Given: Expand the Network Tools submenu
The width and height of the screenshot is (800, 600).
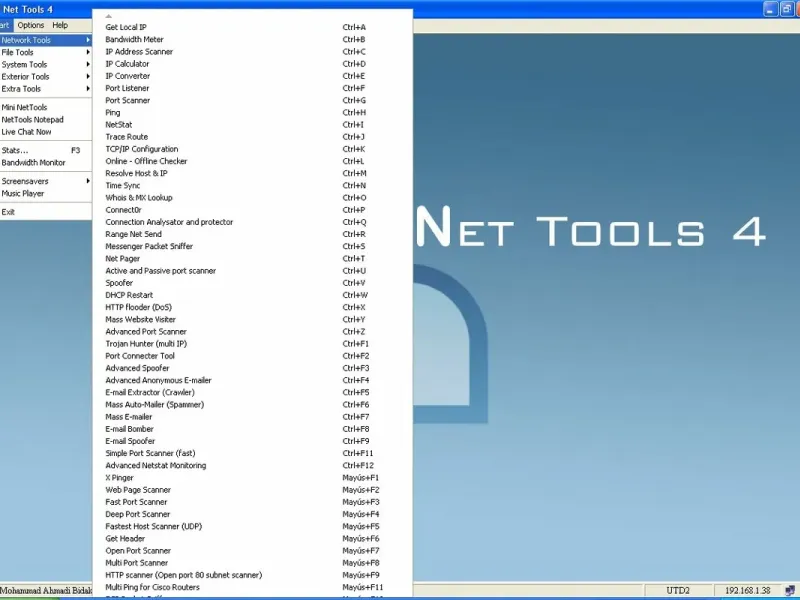Looking at the screenshot, I should 46,40.
